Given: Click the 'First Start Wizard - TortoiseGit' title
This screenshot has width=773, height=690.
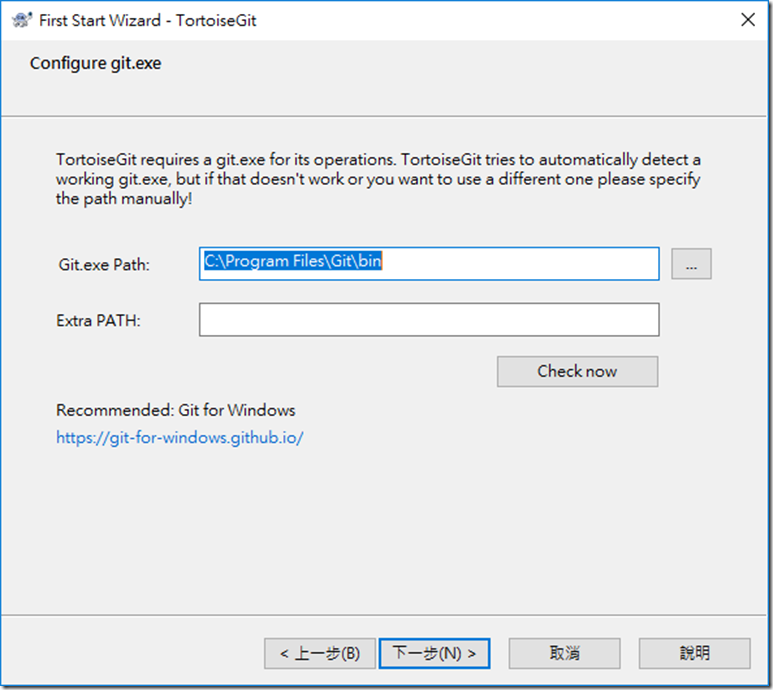Looking at the screenshot, I should point(148,21).
